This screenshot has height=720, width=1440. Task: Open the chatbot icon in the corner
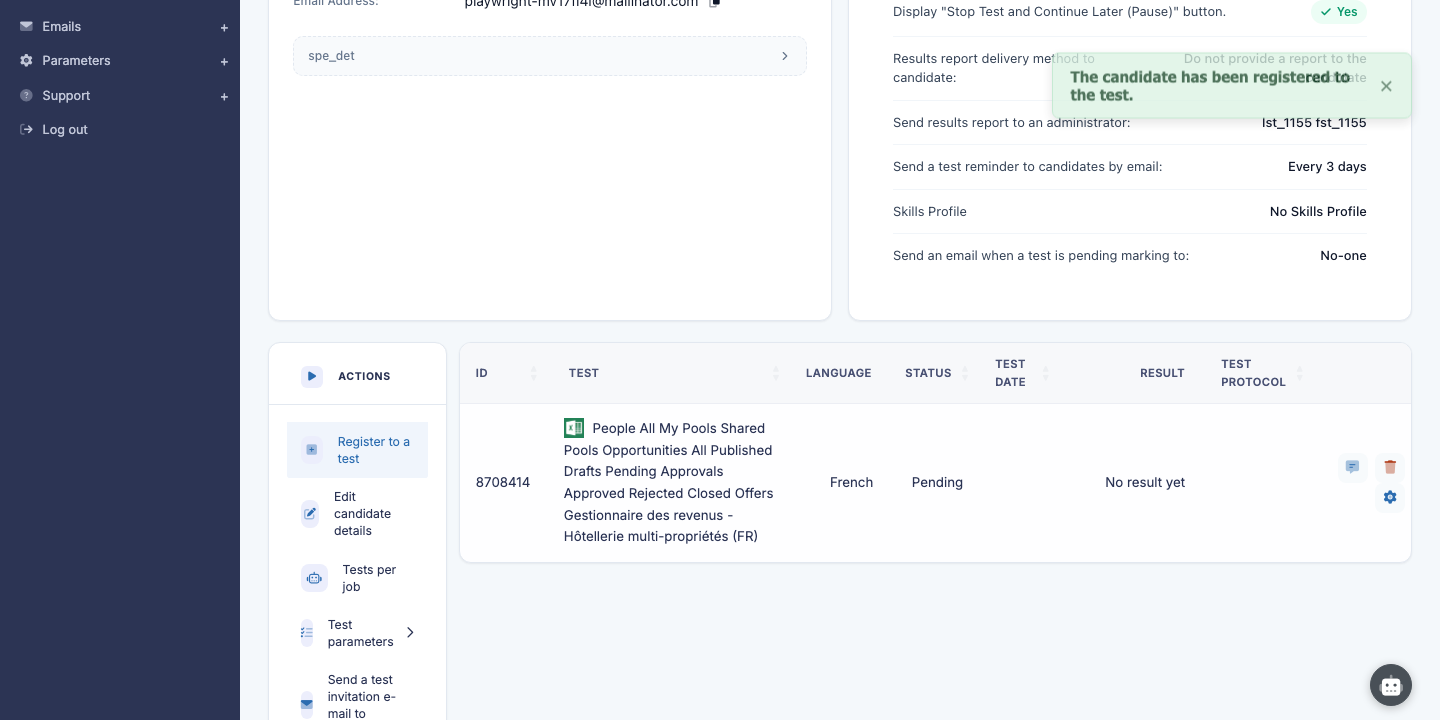[x=1391, y=686]
